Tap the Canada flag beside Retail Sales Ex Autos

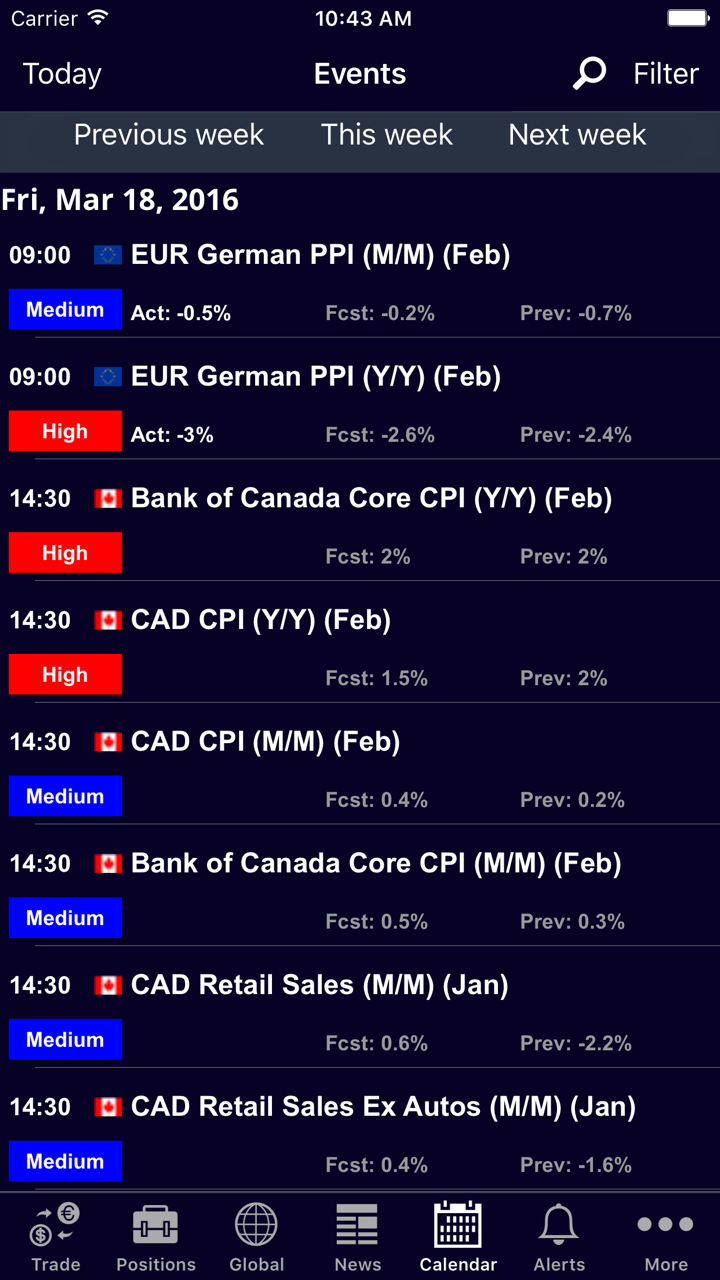107,1107
